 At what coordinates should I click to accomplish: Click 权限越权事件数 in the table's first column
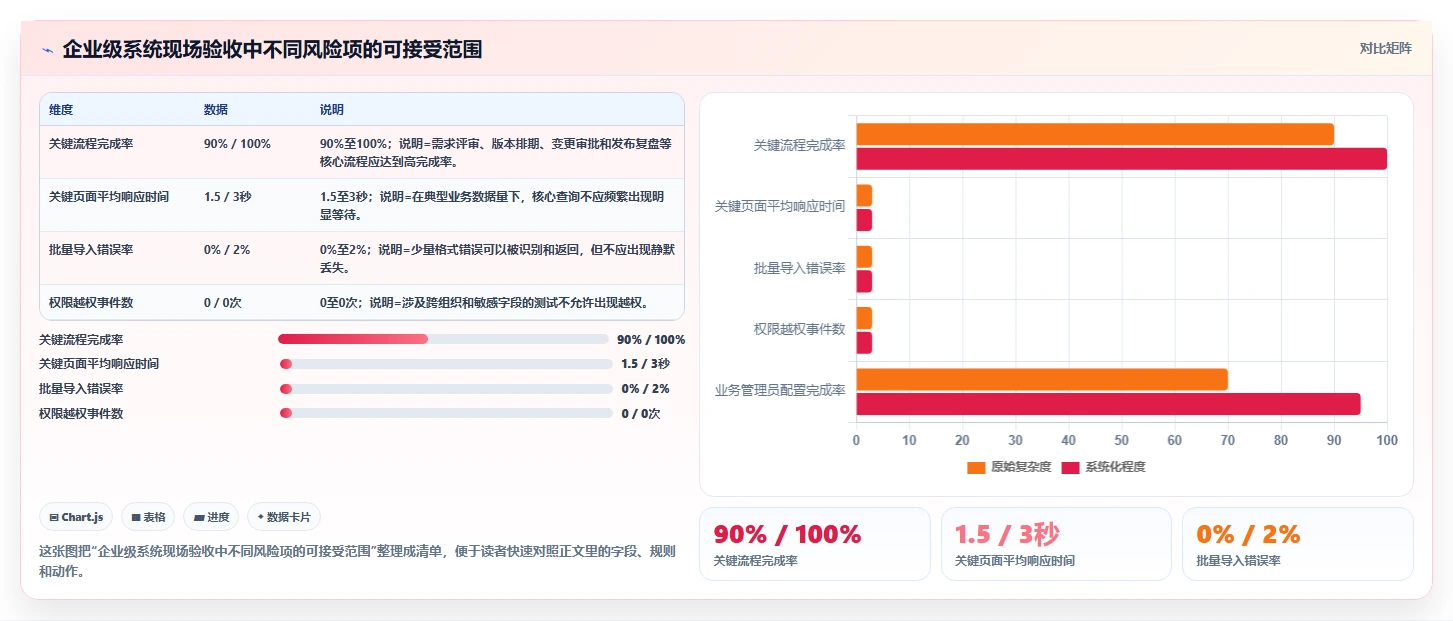91,303
